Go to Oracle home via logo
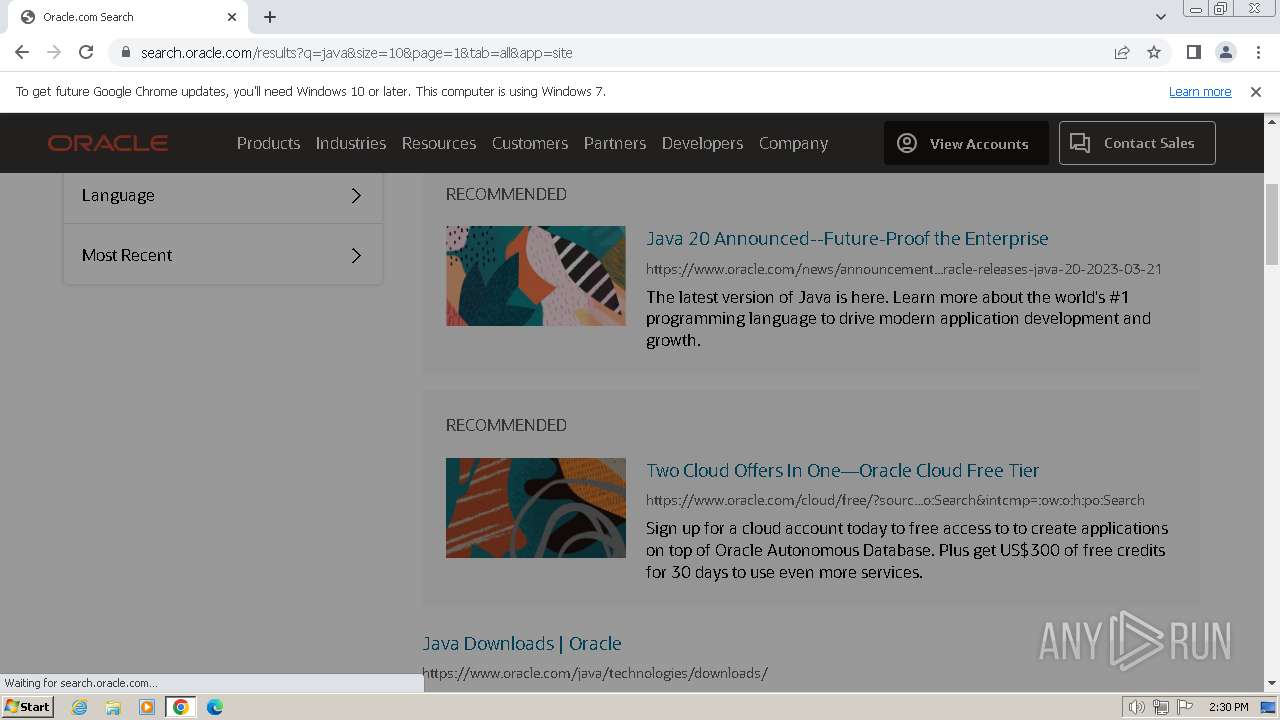The image size is (1280, 720). point(108,143)
